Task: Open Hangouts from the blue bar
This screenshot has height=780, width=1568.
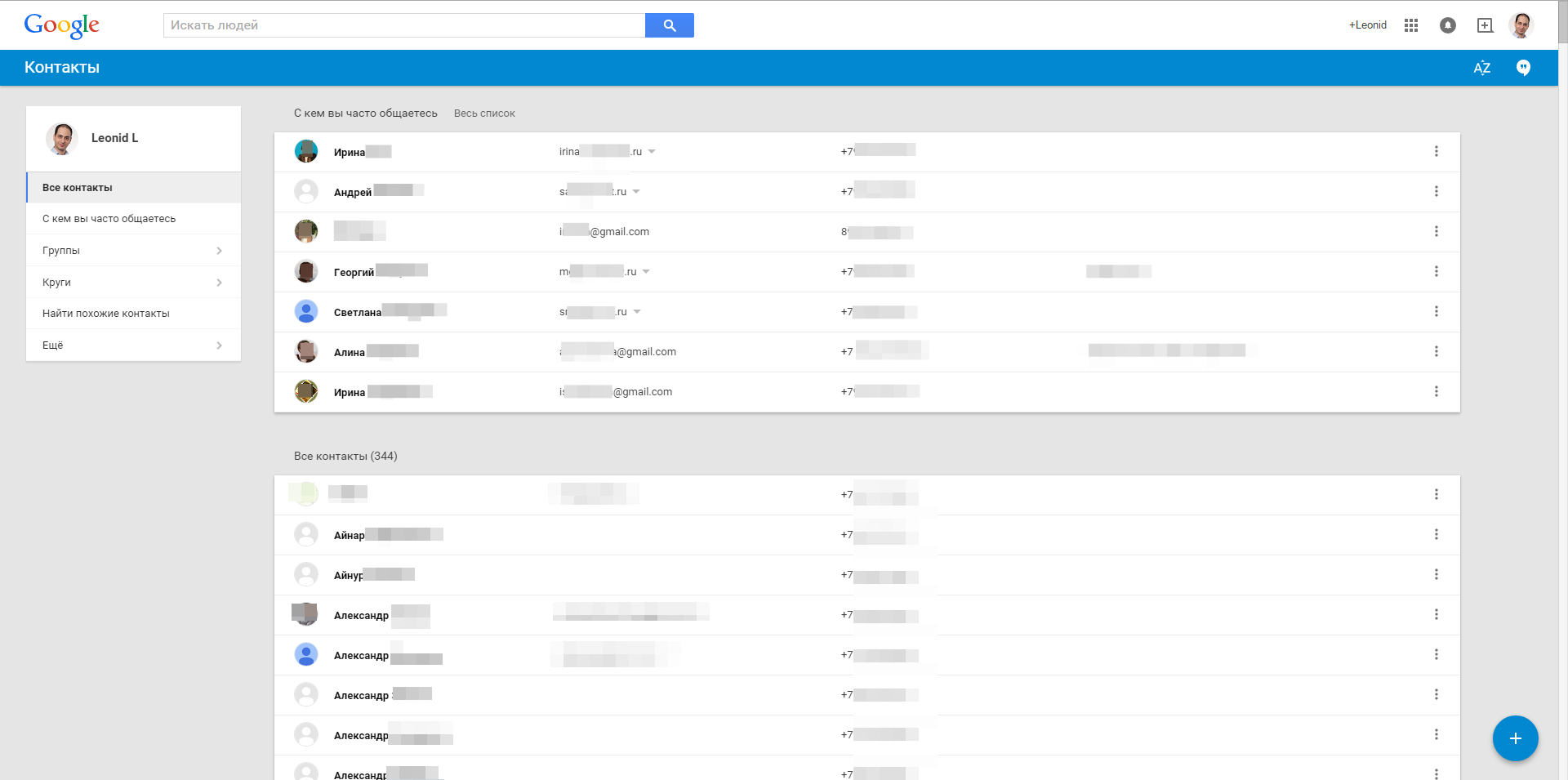Action: (x=1524, y=68)
